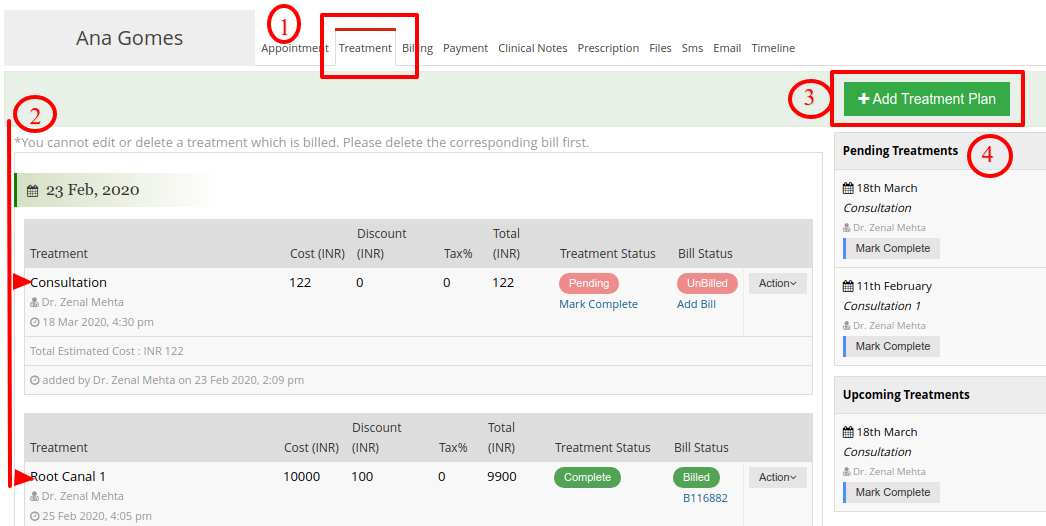
Task: Mark upcoming Consultation treatment complete
Action: coord(893,493)
